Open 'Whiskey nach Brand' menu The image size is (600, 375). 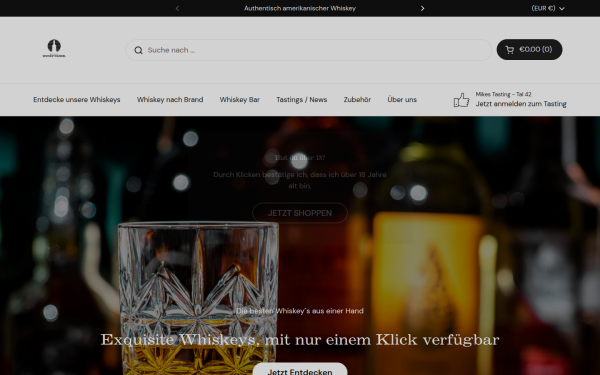point(170,99)
